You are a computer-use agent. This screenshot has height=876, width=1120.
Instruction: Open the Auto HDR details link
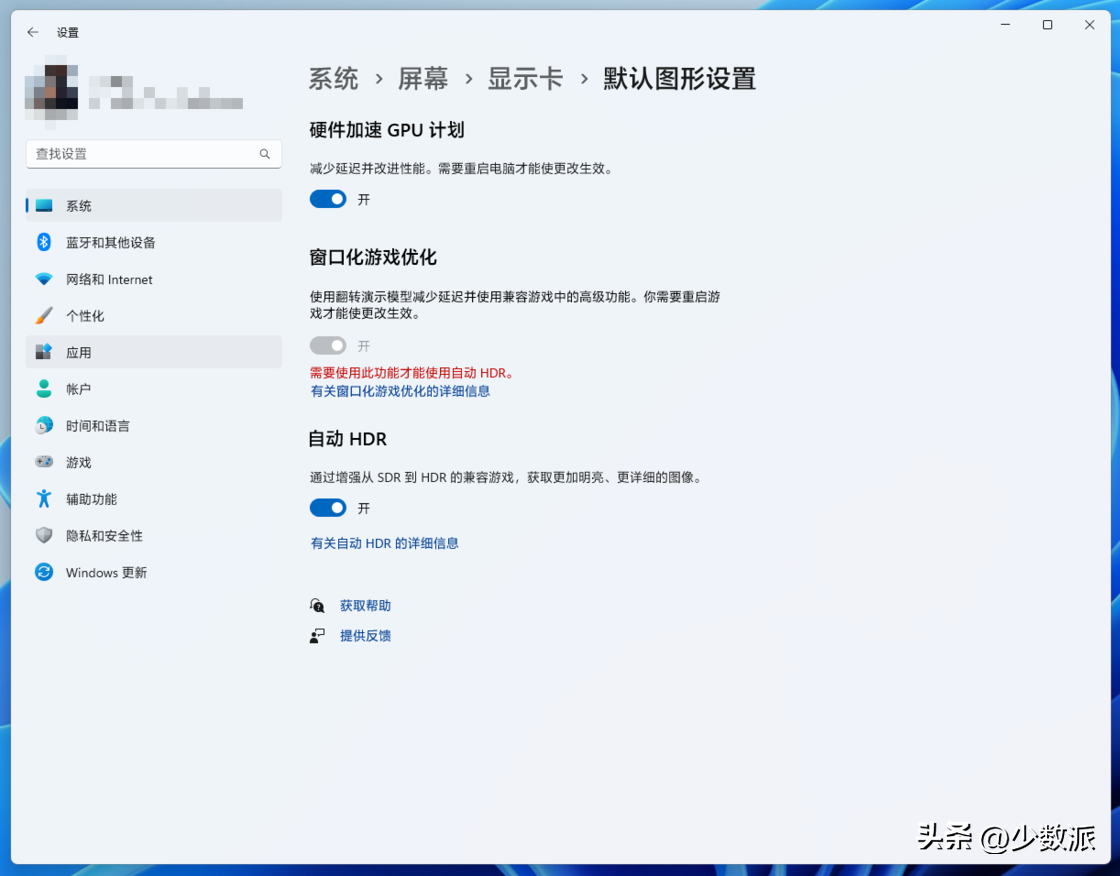384,543
